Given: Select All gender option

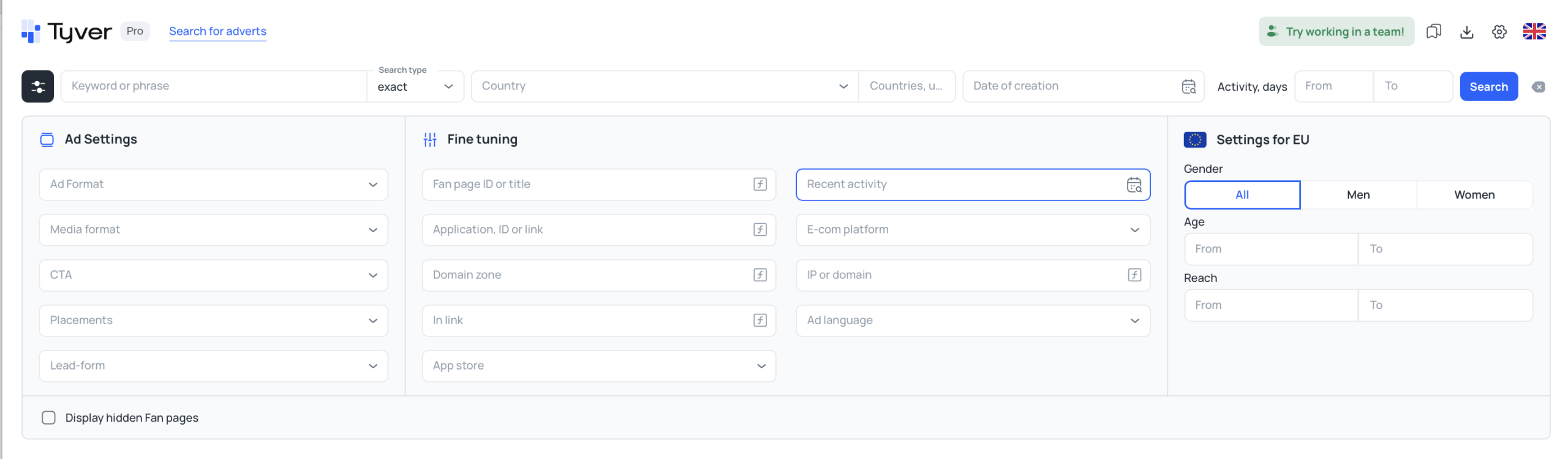Looking at the screenshot, I should pos(1242,195).
